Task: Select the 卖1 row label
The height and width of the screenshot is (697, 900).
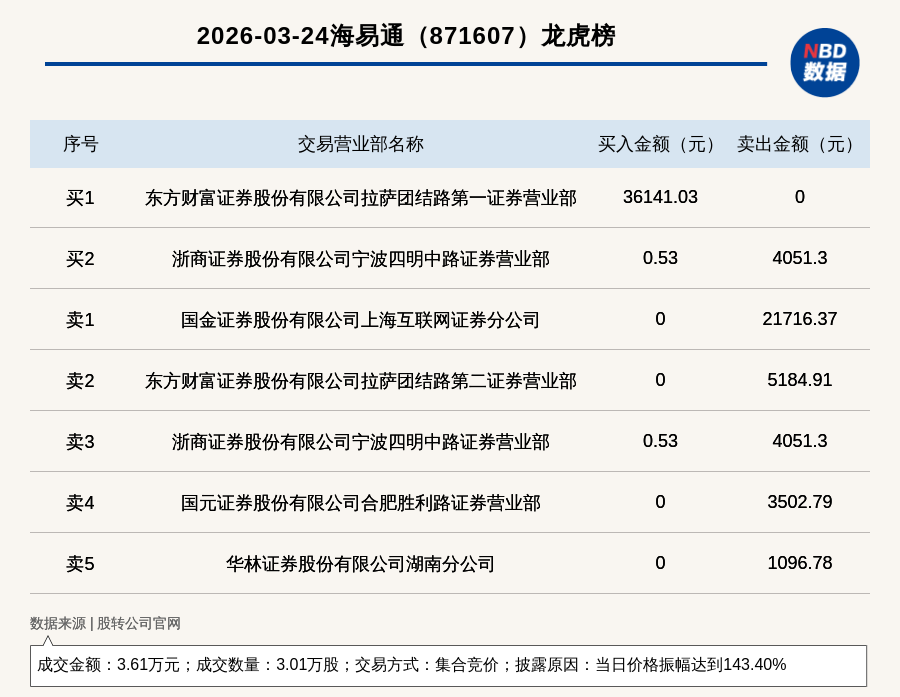Action: [80, 320]
